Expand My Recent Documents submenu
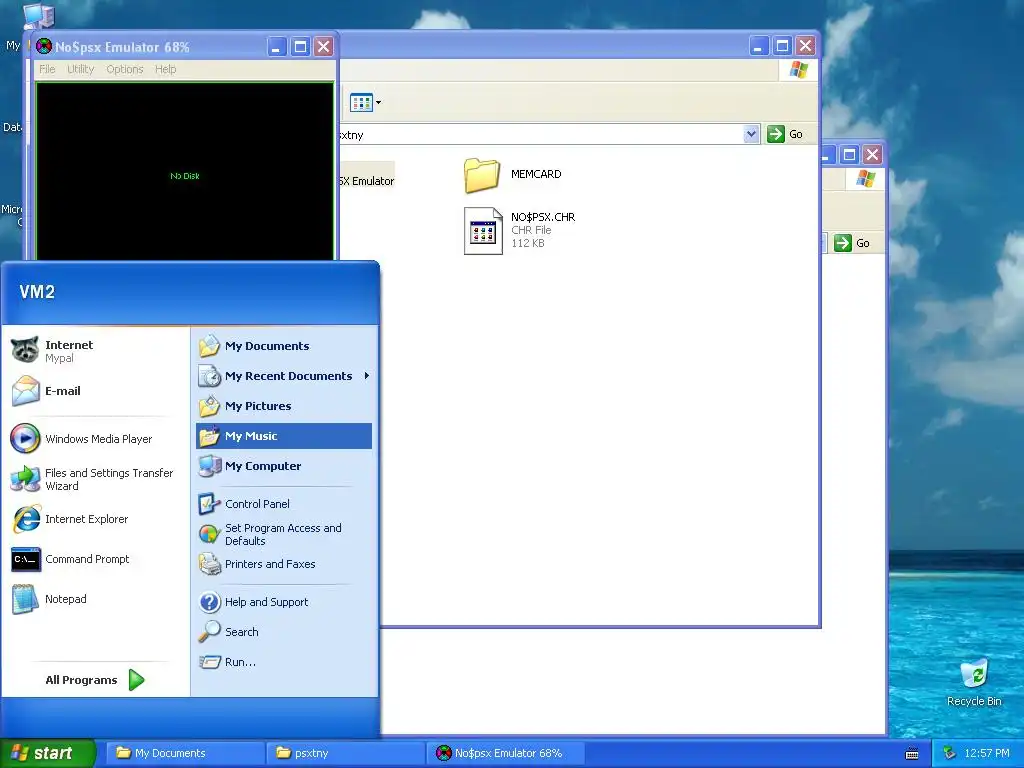Image resolution: width=1024 pixels, height=768 pixels. 283,376
